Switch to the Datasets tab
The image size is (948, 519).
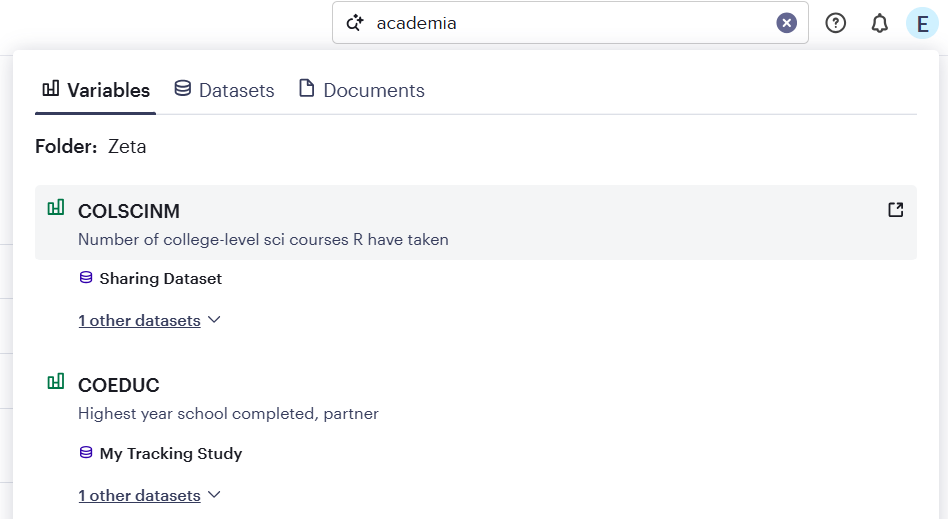(x=224, y=90)
